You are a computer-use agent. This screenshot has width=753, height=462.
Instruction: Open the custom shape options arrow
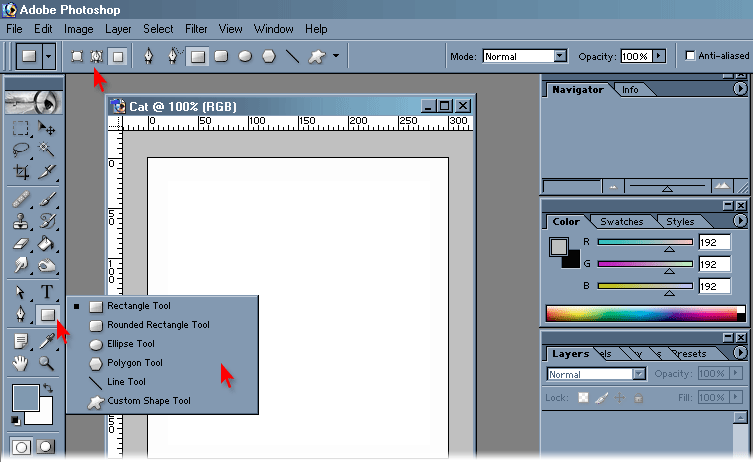pyautogui.click(x=336, y=56)
